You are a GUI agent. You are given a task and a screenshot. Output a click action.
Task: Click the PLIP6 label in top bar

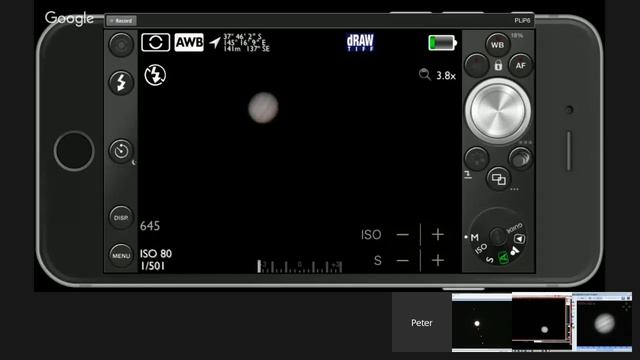[x=522, y=20]
